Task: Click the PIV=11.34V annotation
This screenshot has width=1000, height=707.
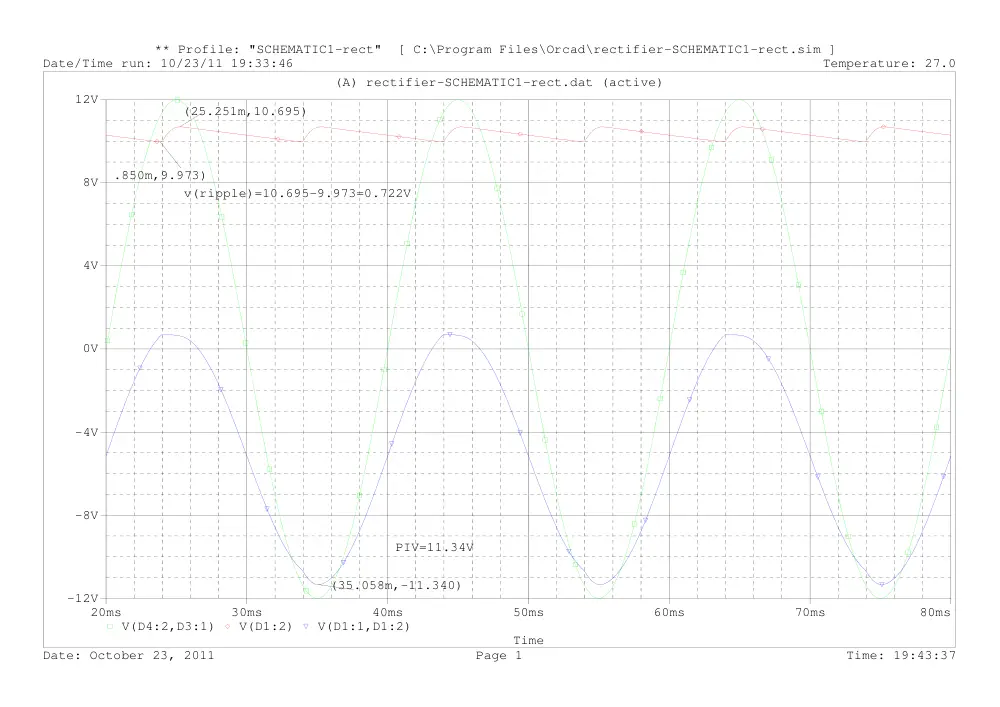Action: point(434,547)
